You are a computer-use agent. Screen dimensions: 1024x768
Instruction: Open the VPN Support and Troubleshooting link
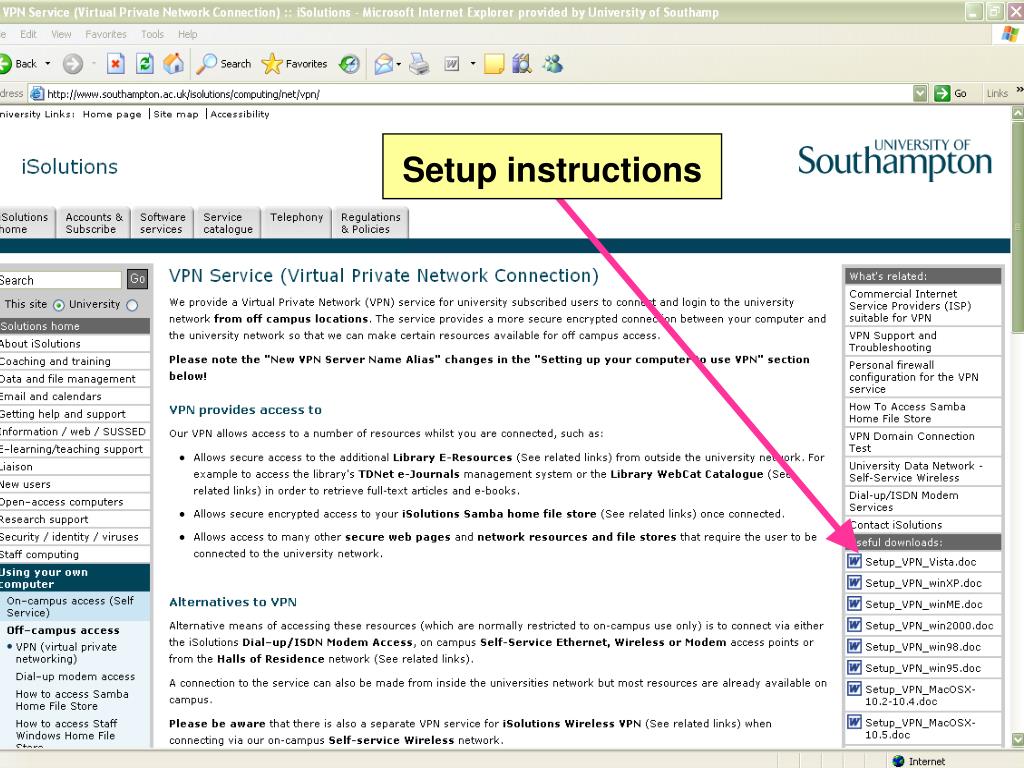point(893,341)
